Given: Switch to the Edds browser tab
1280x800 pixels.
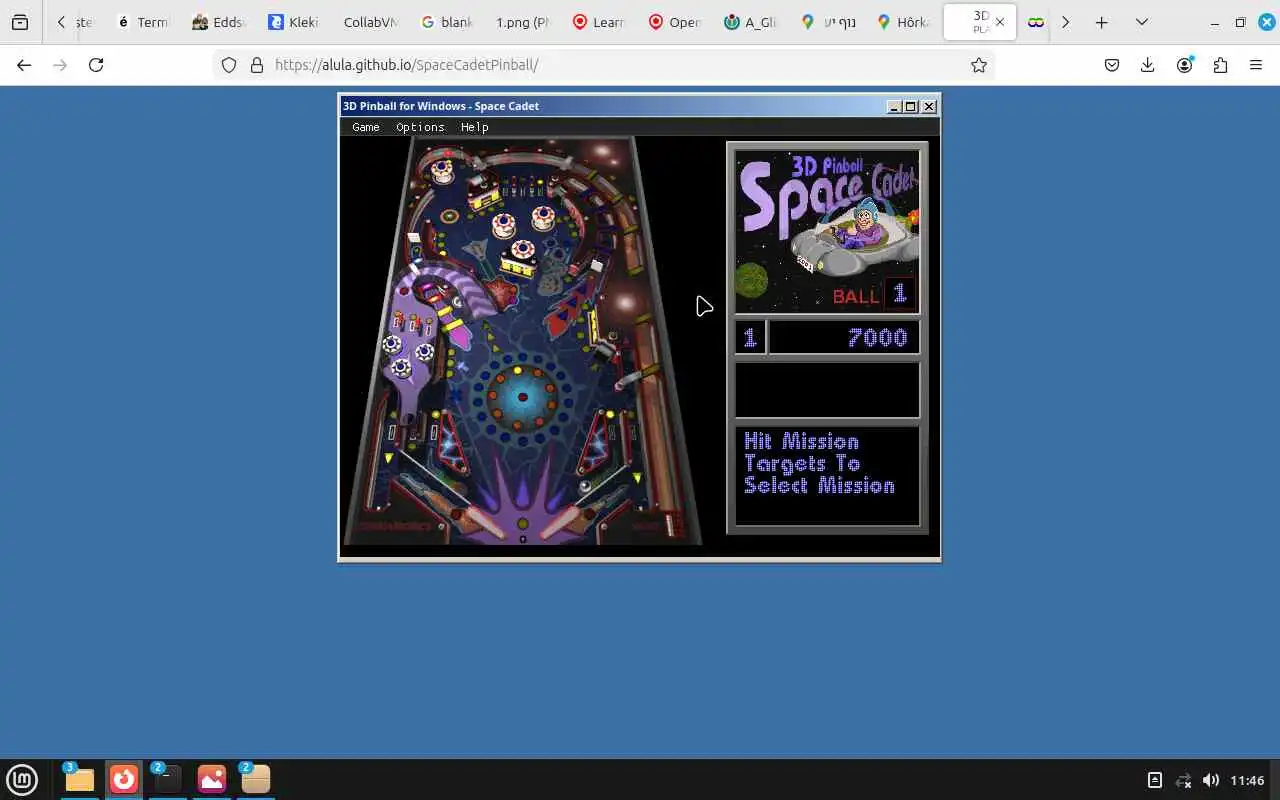Looking at the screenshot, I should [217, 22].
